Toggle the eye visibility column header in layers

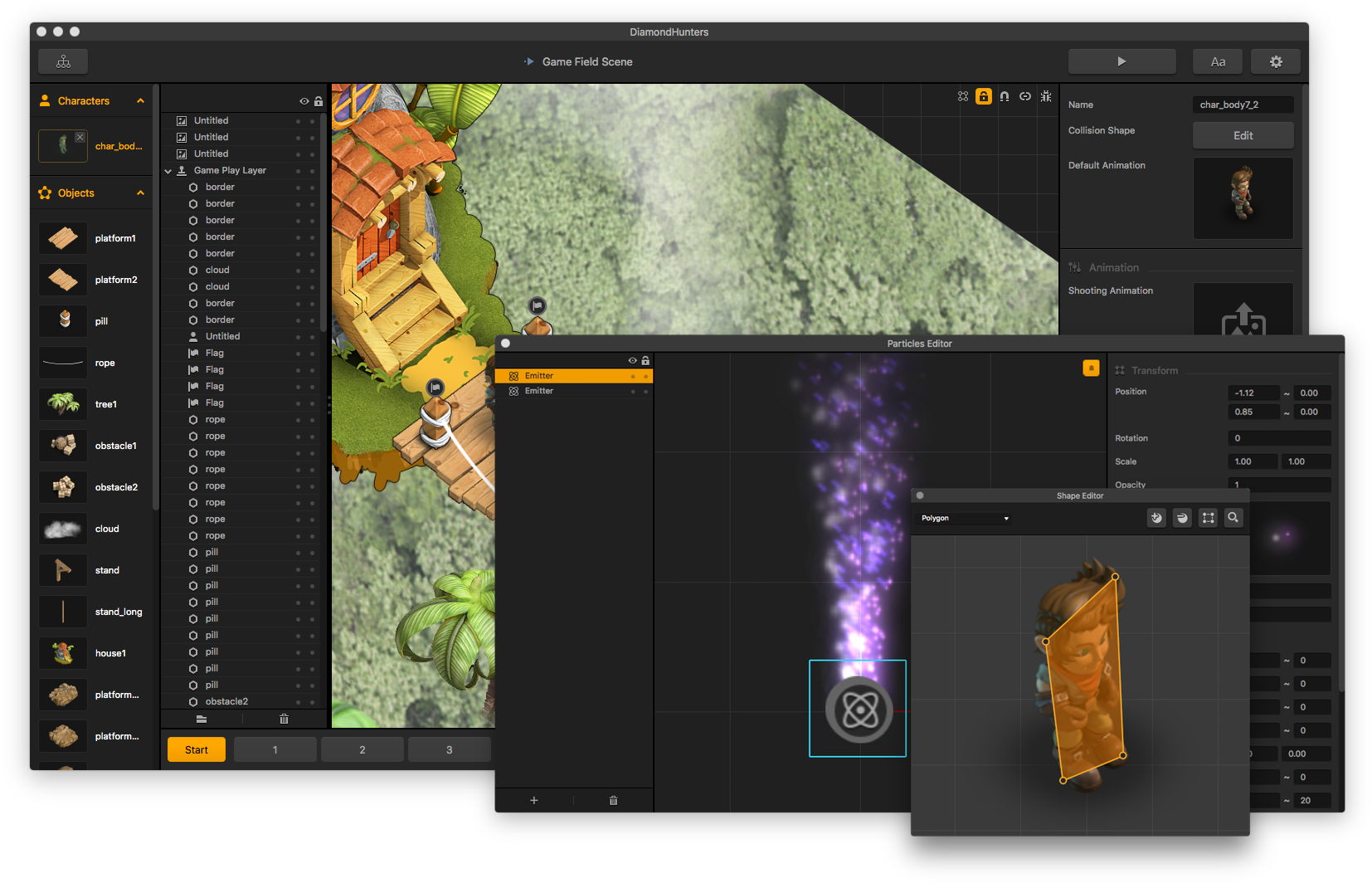click(304, 101)
